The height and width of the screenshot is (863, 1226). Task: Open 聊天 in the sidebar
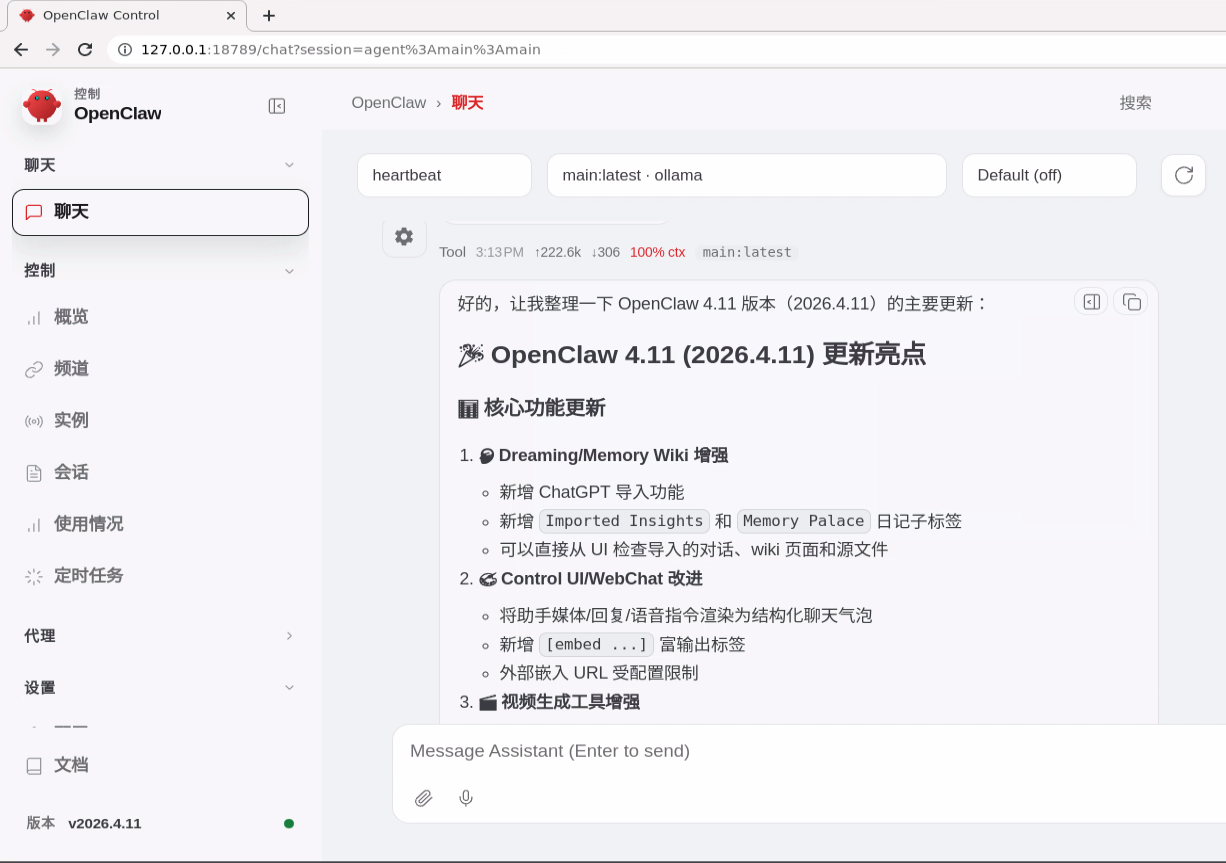pyautogui.click(x=160, y=212)
